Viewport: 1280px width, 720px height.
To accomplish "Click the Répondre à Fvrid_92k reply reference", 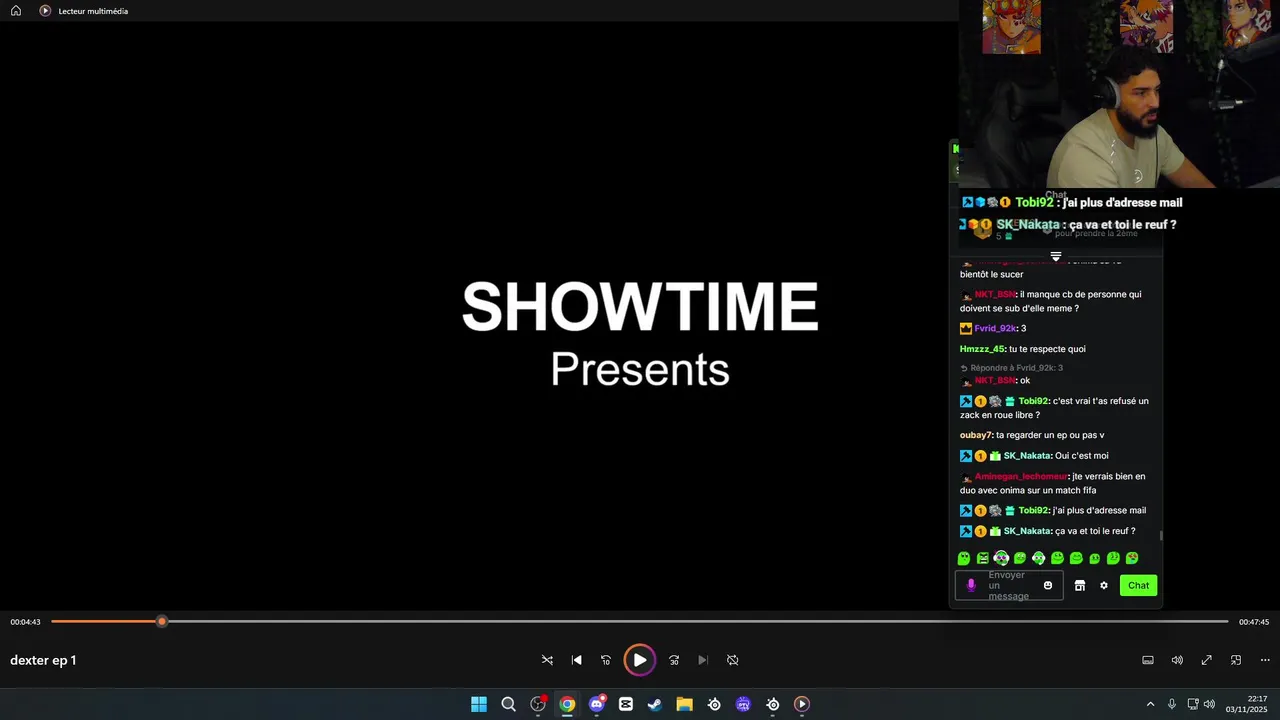I will (x=1011, y=368).
